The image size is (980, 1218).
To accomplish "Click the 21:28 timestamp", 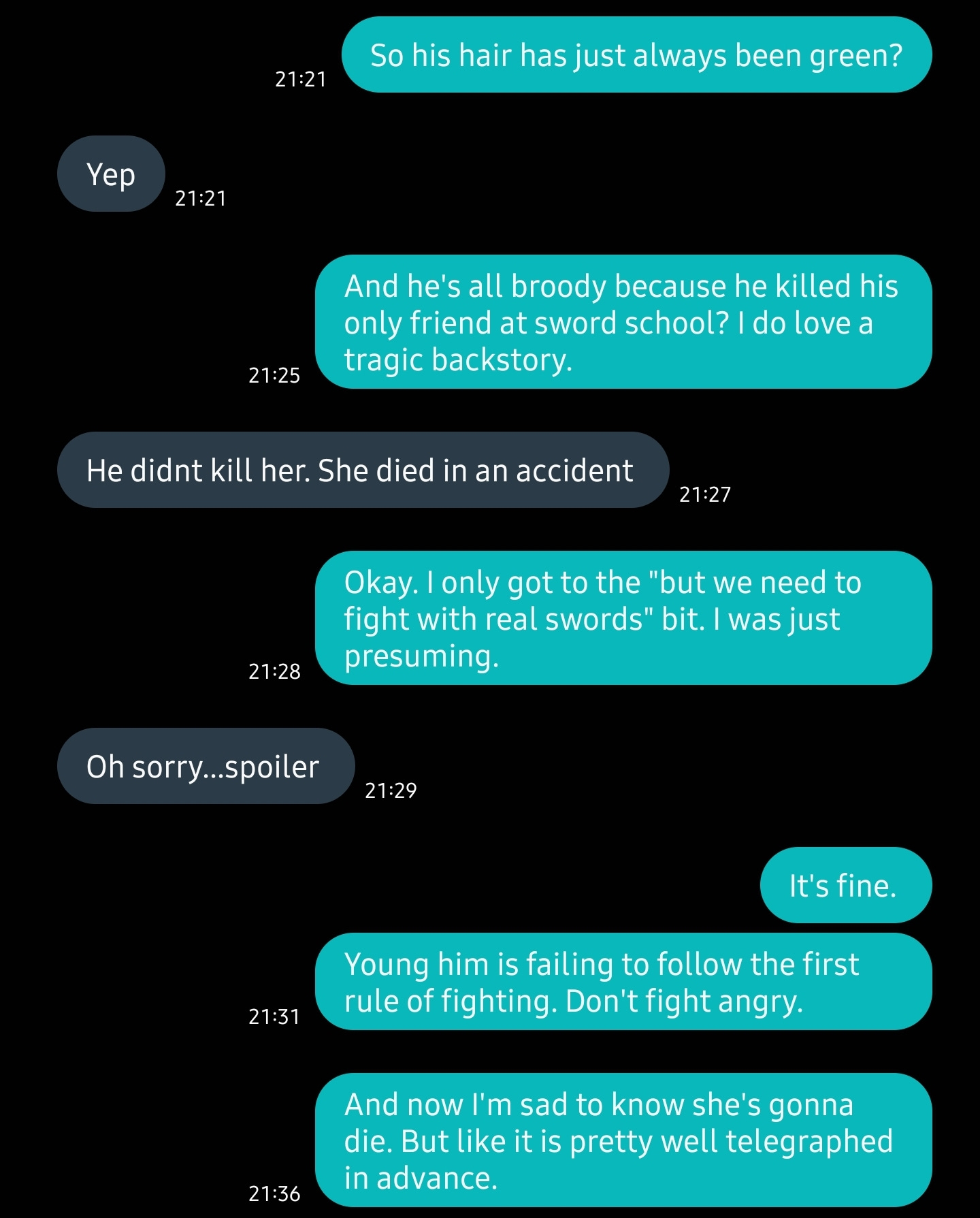I will (274, 672).
